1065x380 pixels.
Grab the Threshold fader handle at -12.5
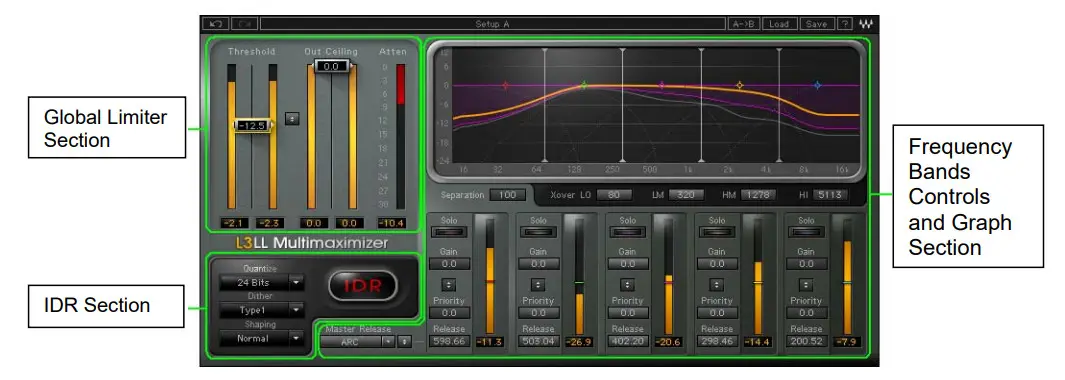(253, 126)
